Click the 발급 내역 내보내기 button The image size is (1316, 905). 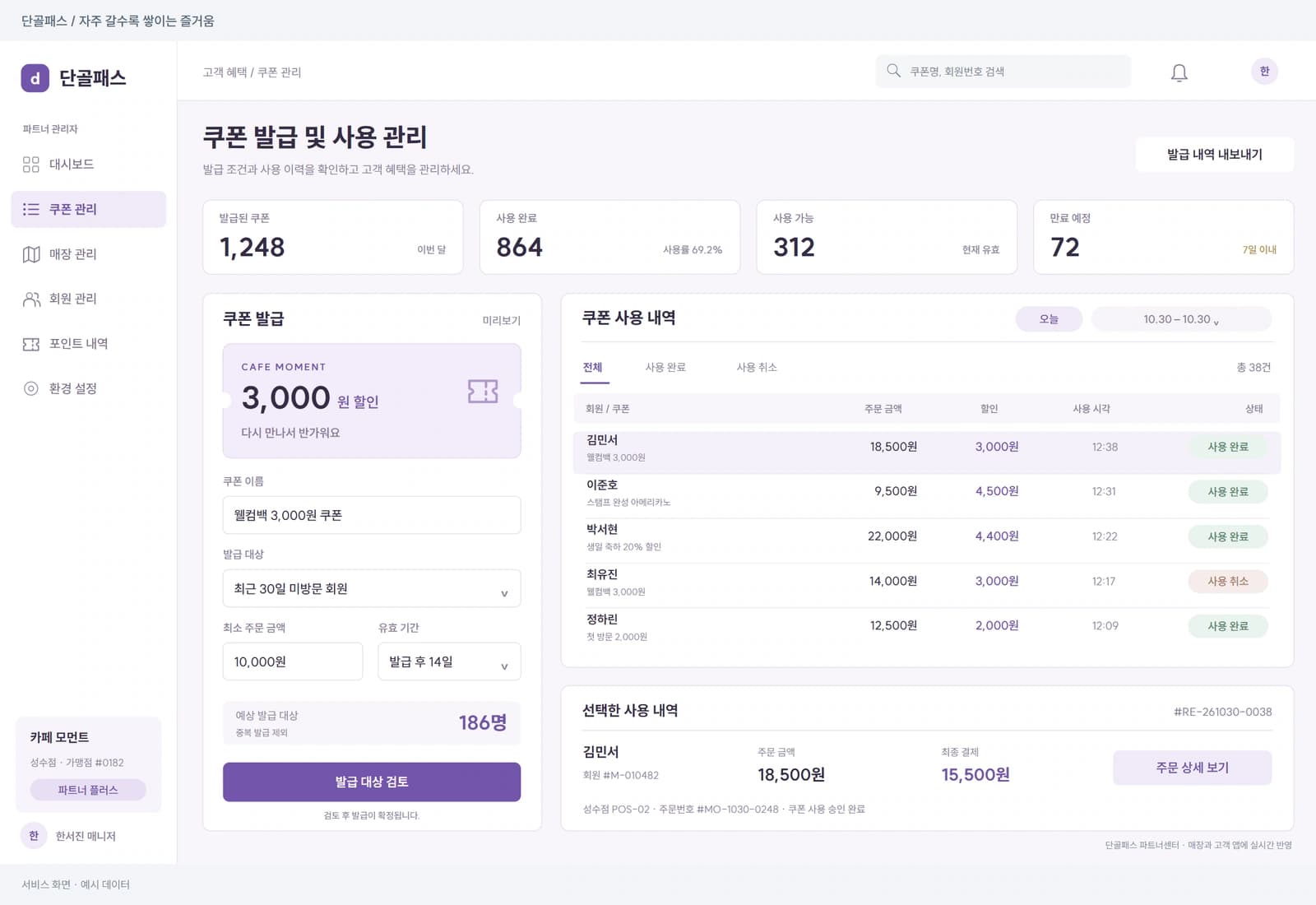point(1215,155)
